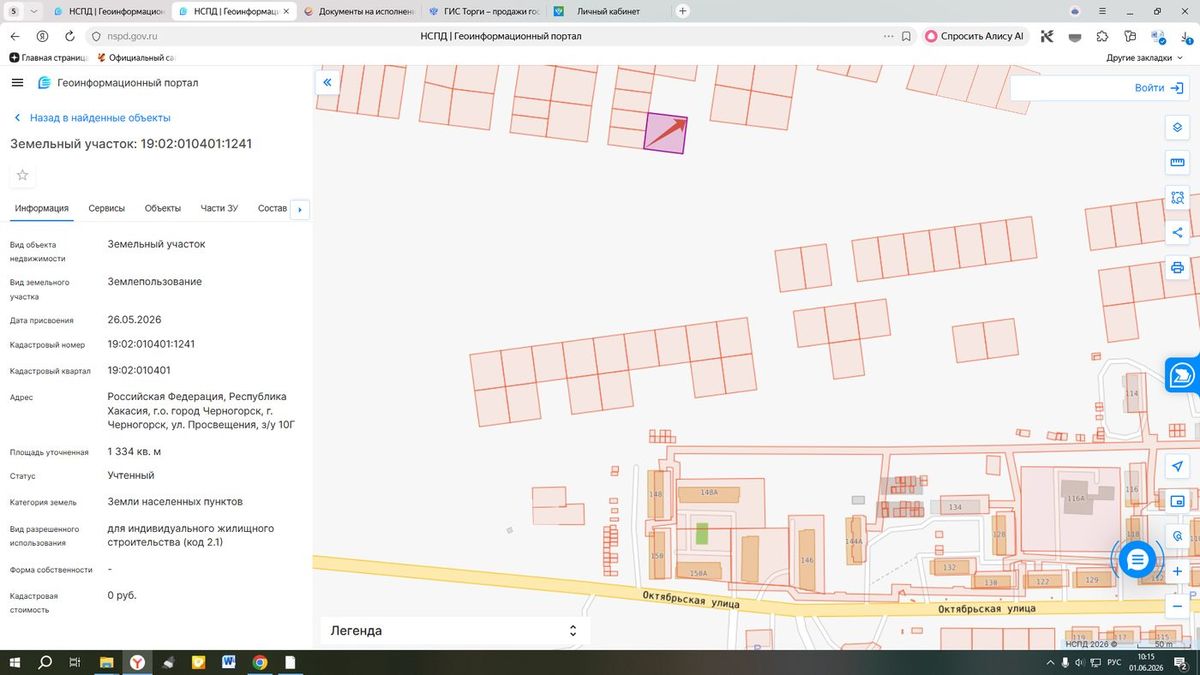Viewport: 1200px width, 675px height.
Task: Switch to the Сервисы tab
Action: point(106,208)
